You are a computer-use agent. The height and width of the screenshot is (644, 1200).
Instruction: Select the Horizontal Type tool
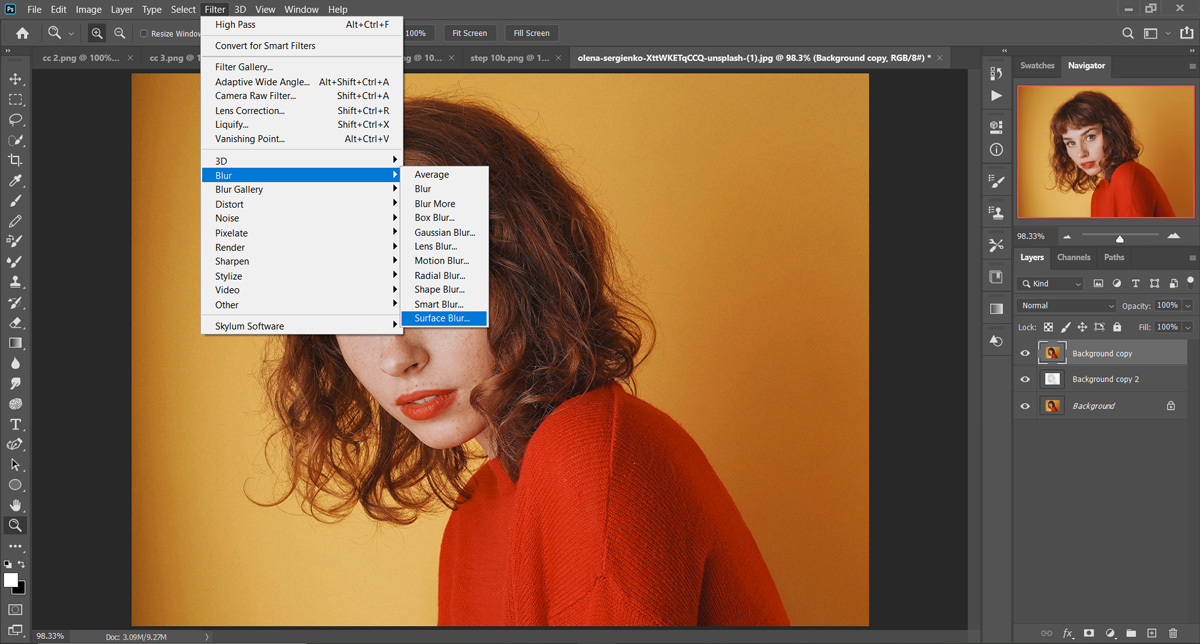pos(15,424)
